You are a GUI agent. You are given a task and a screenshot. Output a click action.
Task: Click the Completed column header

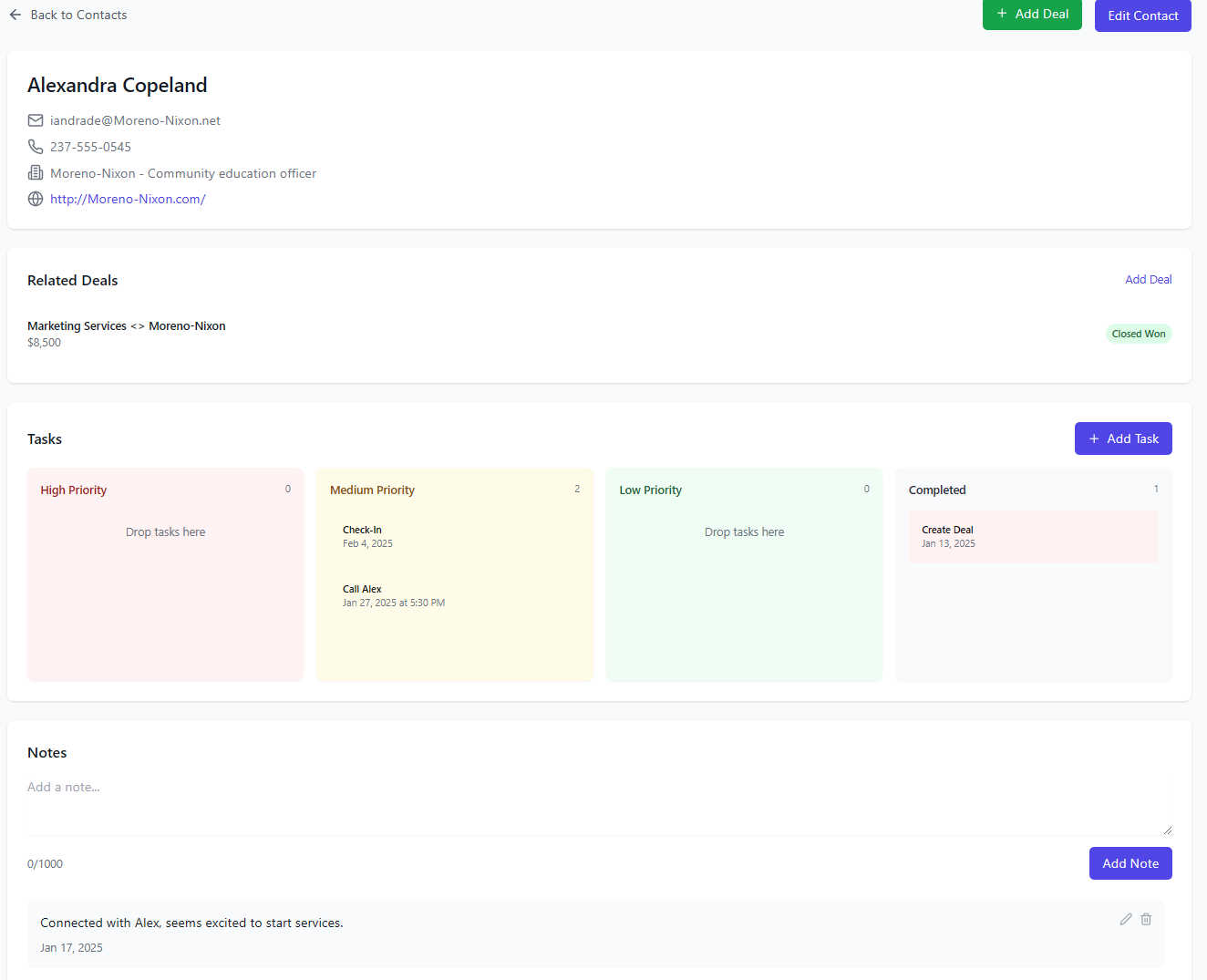click(x=937, y=490)
